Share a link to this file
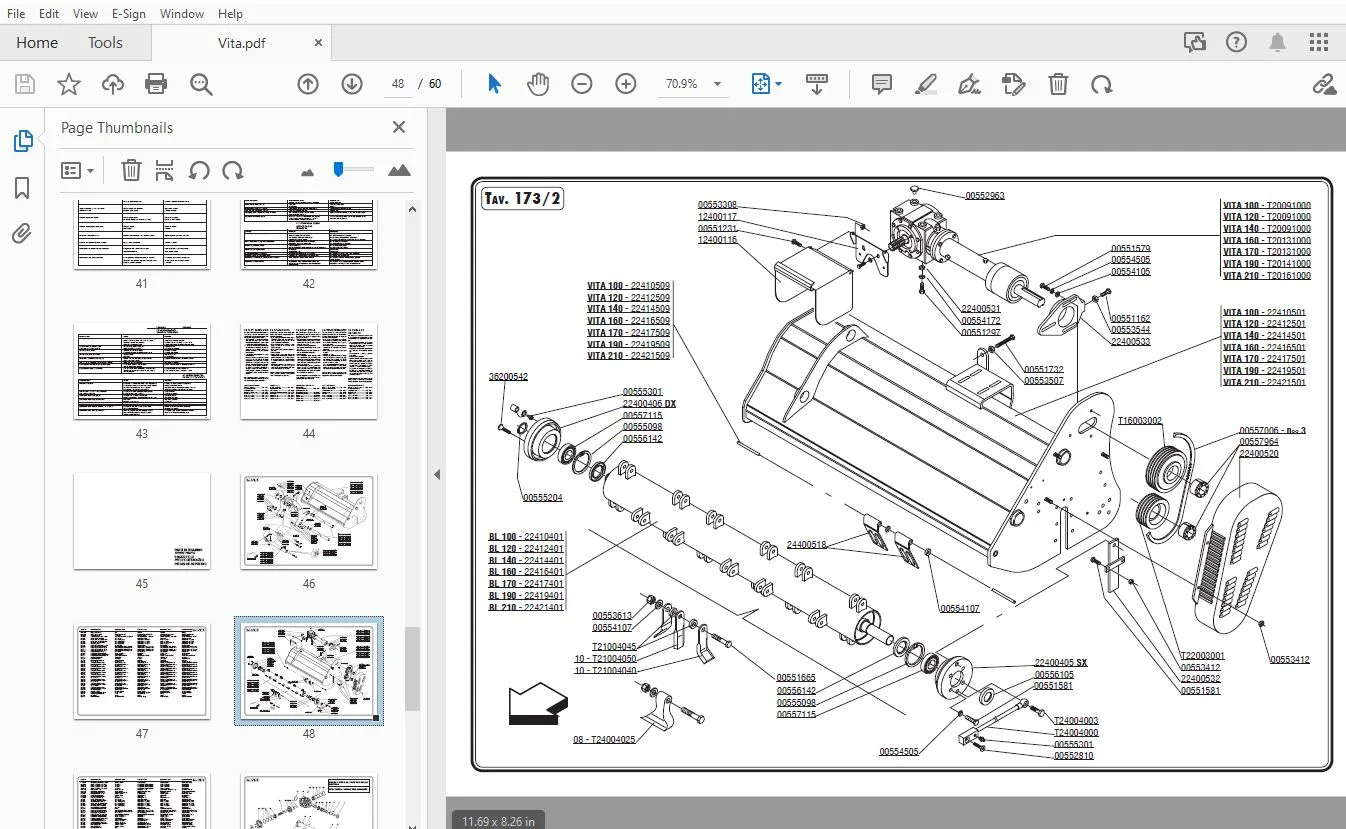 click(x=1324, y=84)
